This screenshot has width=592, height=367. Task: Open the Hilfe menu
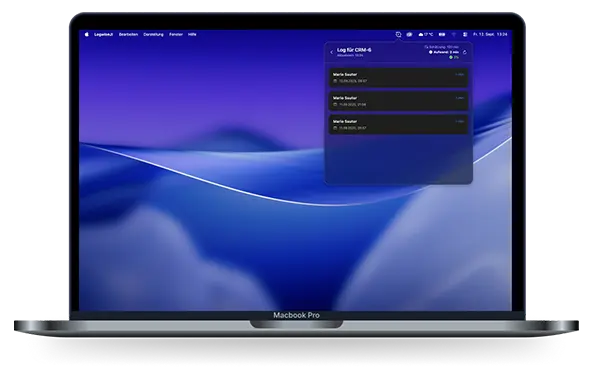(x=192, y=34)
